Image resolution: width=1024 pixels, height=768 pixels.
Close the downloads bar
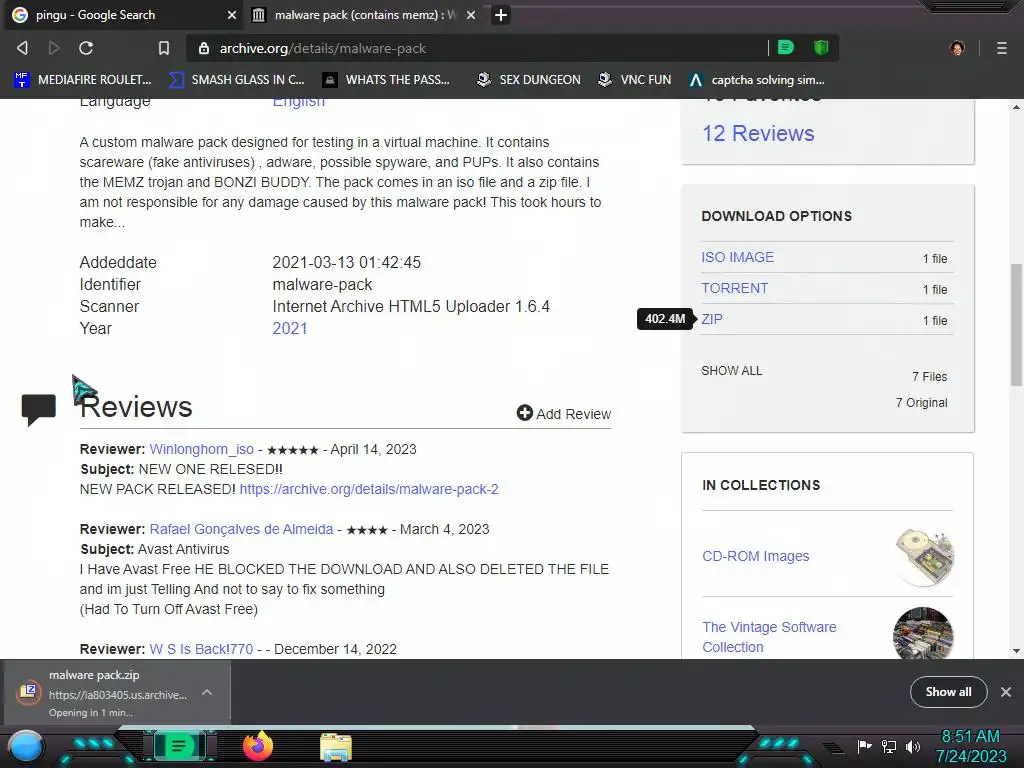tap(1006, 692)
